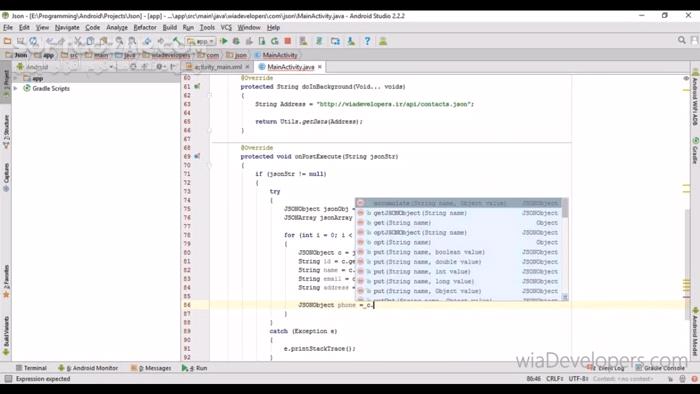The height and width of the screenshot is (394, 700).
Task: Click the Open folder toolbar icon
Action: click(x=7, y=41)
